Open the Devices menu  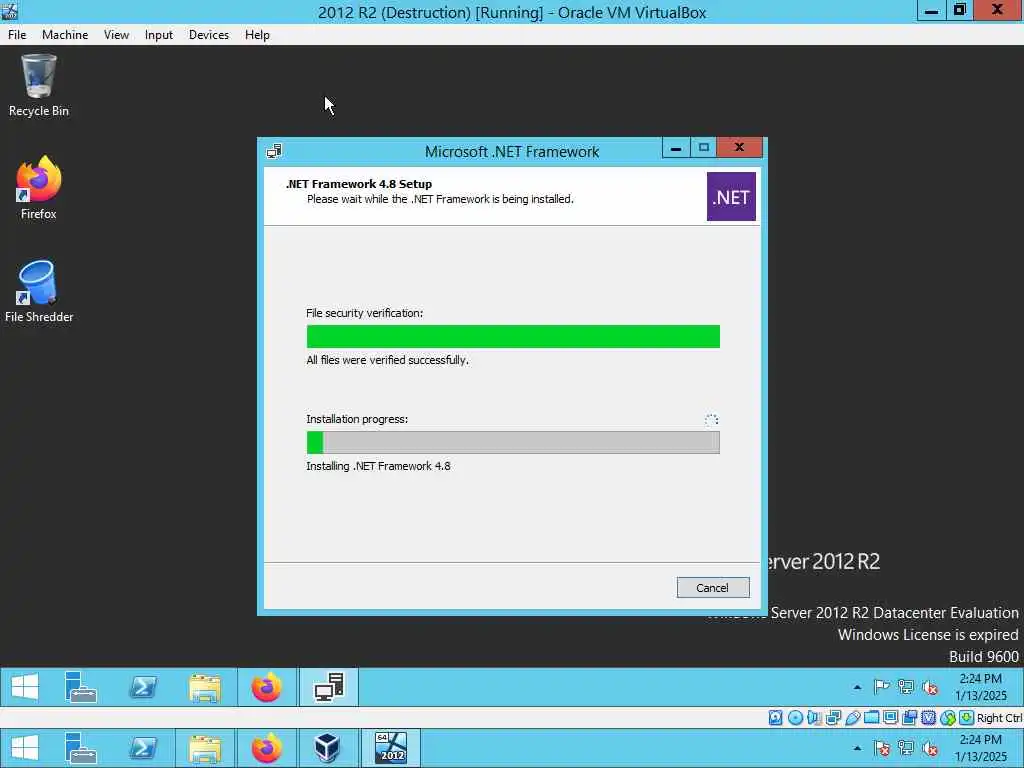pos(209,35)
